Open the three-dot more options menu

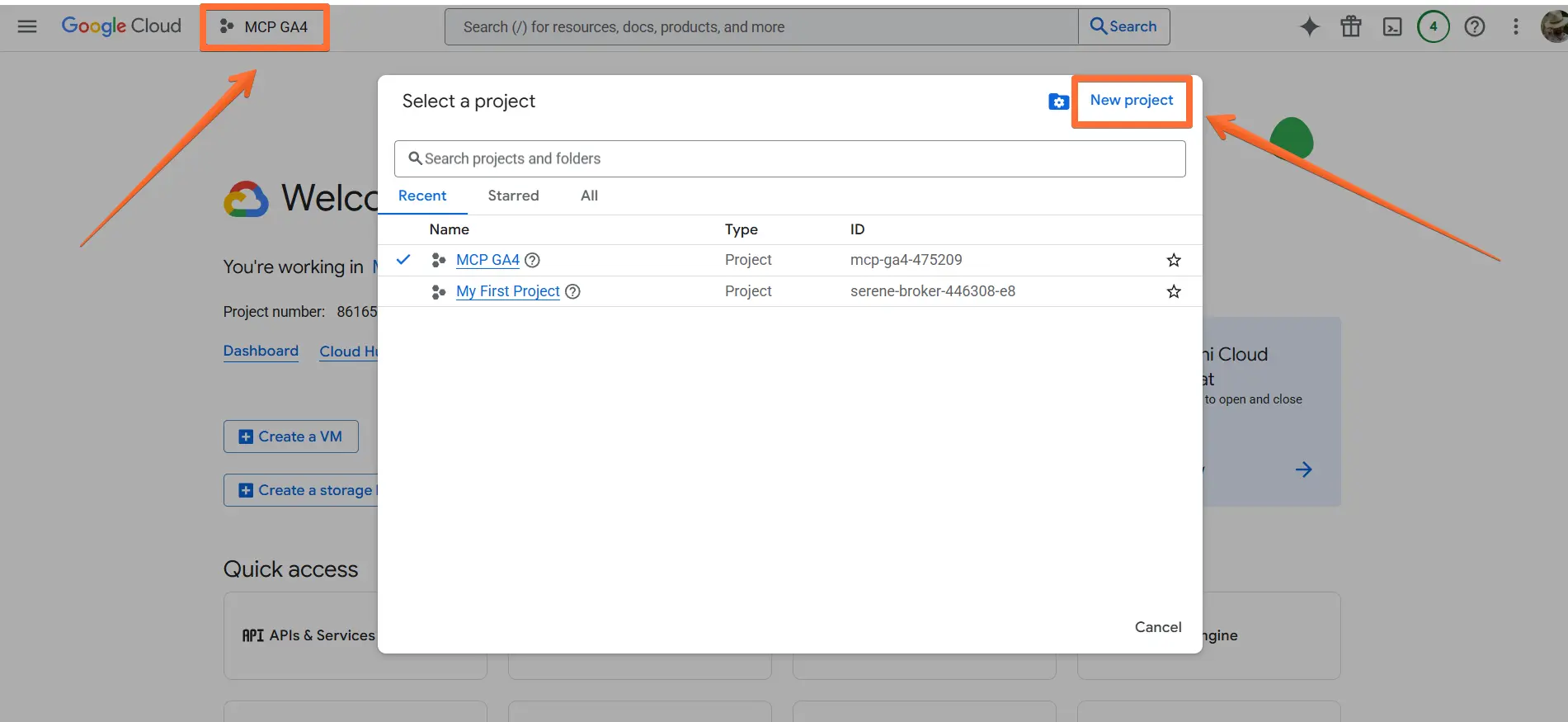click(1515, 26)
